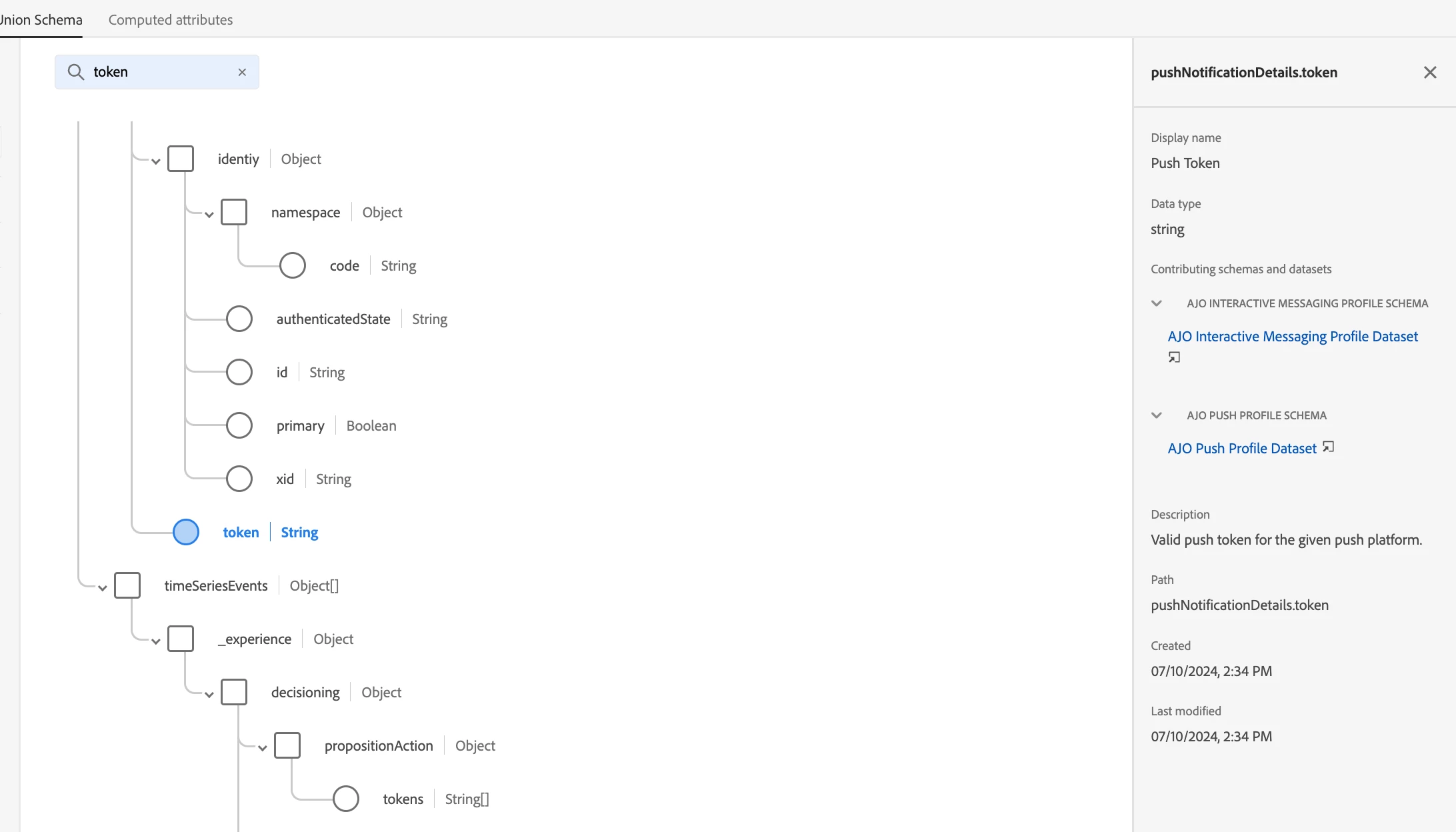Select the code field circle node
Image resolution: width=1456 pixels, height=832 pixels.
(293, 265)
